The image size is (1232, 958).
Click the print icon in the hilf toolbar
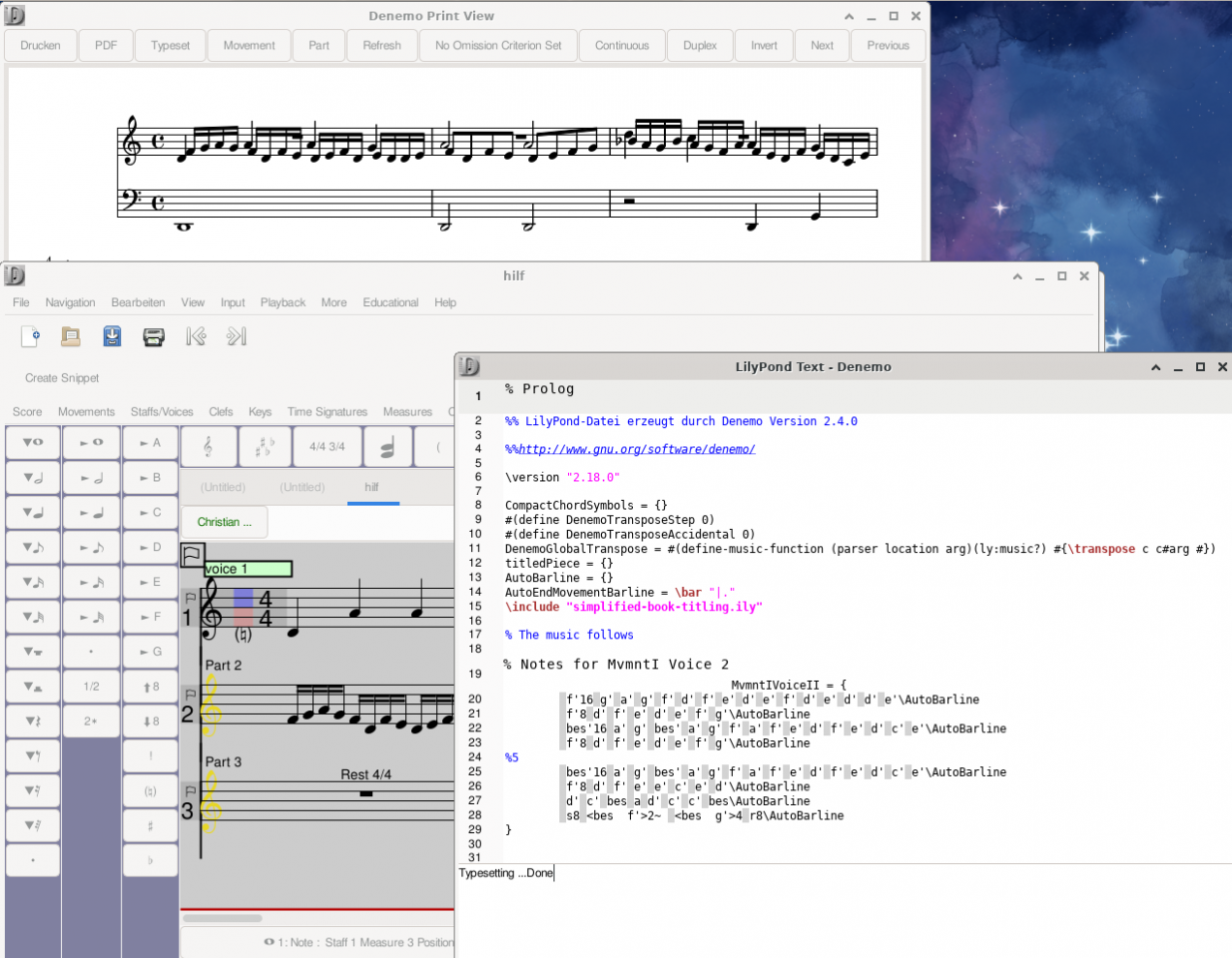pyautogui.click(x=154, y=337)
